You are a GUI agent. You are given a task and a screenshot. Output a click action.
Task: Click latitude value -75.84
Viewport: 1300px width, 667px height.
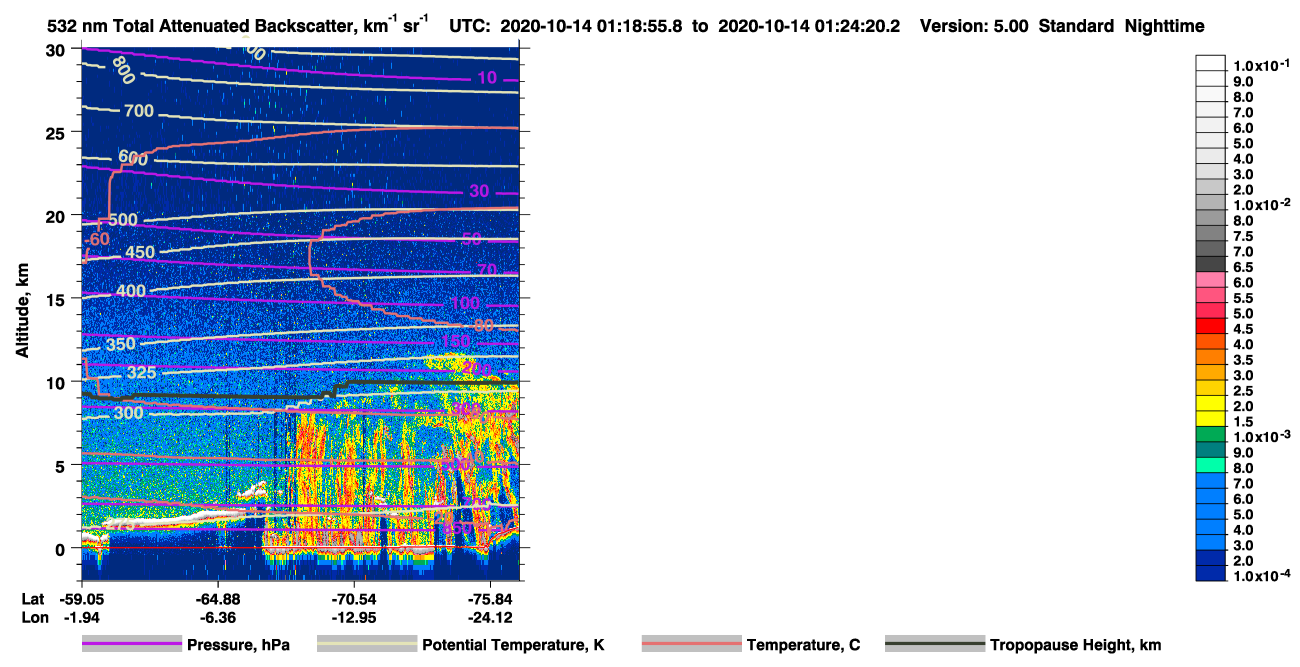[491, 598]
